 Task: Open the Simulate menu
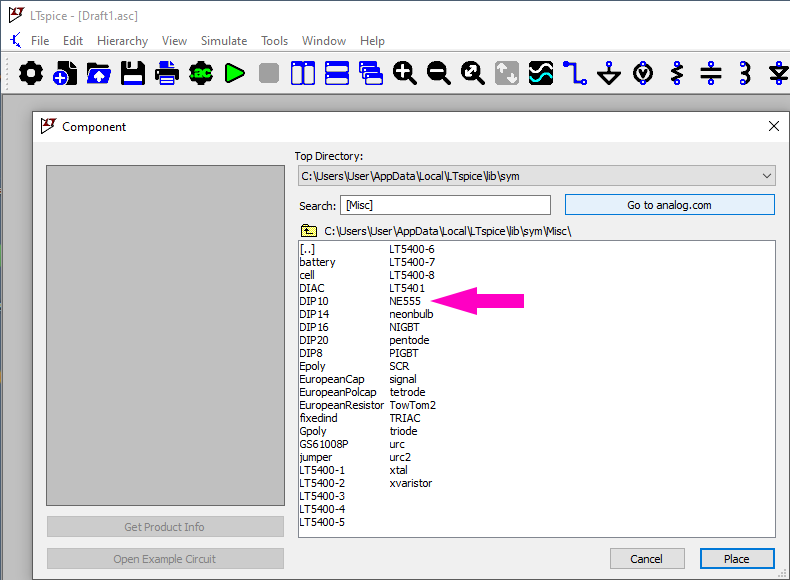coord(224,41)
